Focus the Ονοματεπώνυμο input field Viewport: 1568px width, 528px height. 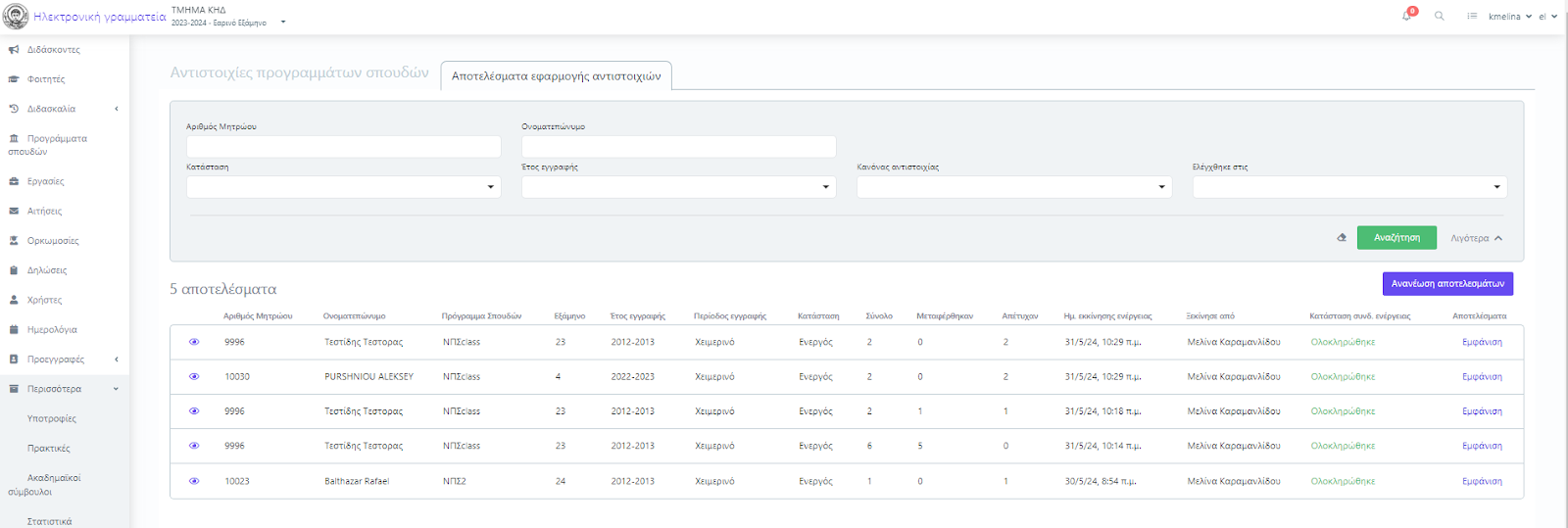pyautogui.click(x=679, y=147)
